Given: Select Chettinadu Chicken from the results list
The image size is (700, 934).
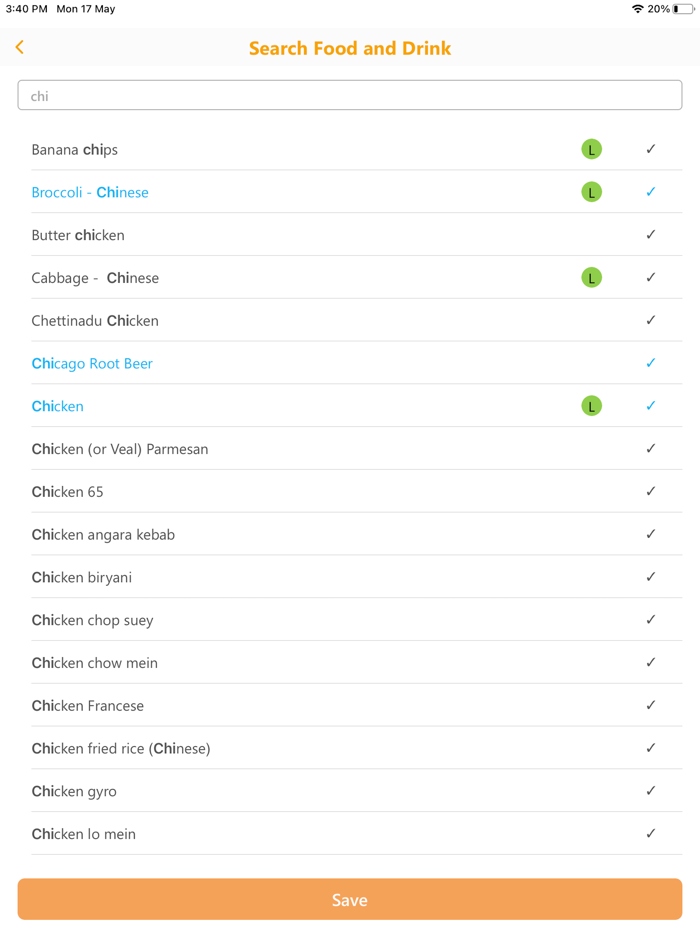Looking at the screenshot, I should (95, 320).
